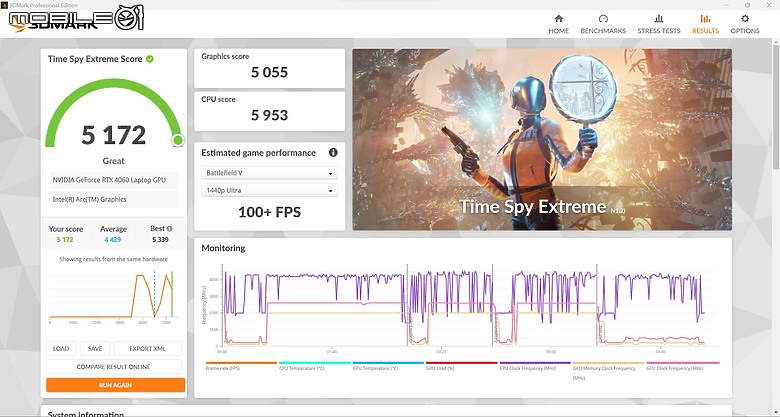This screenshot has width=780, height=417.
Task: Toggle CPU Temperature legend series
Action: [314, 366]
